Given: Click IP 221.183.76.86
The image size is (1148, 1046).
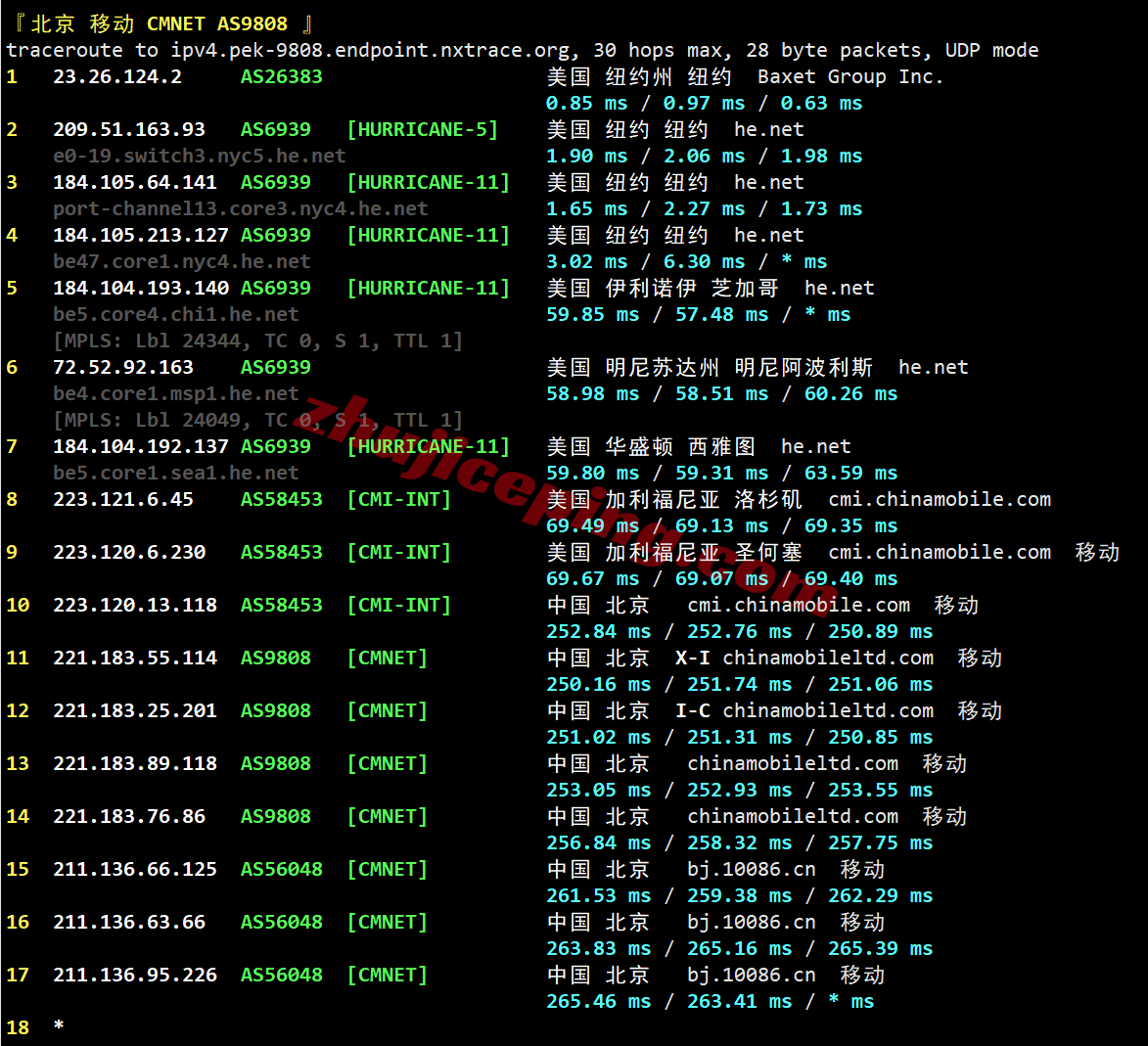Looking at the screenshot, I should 129,816.
